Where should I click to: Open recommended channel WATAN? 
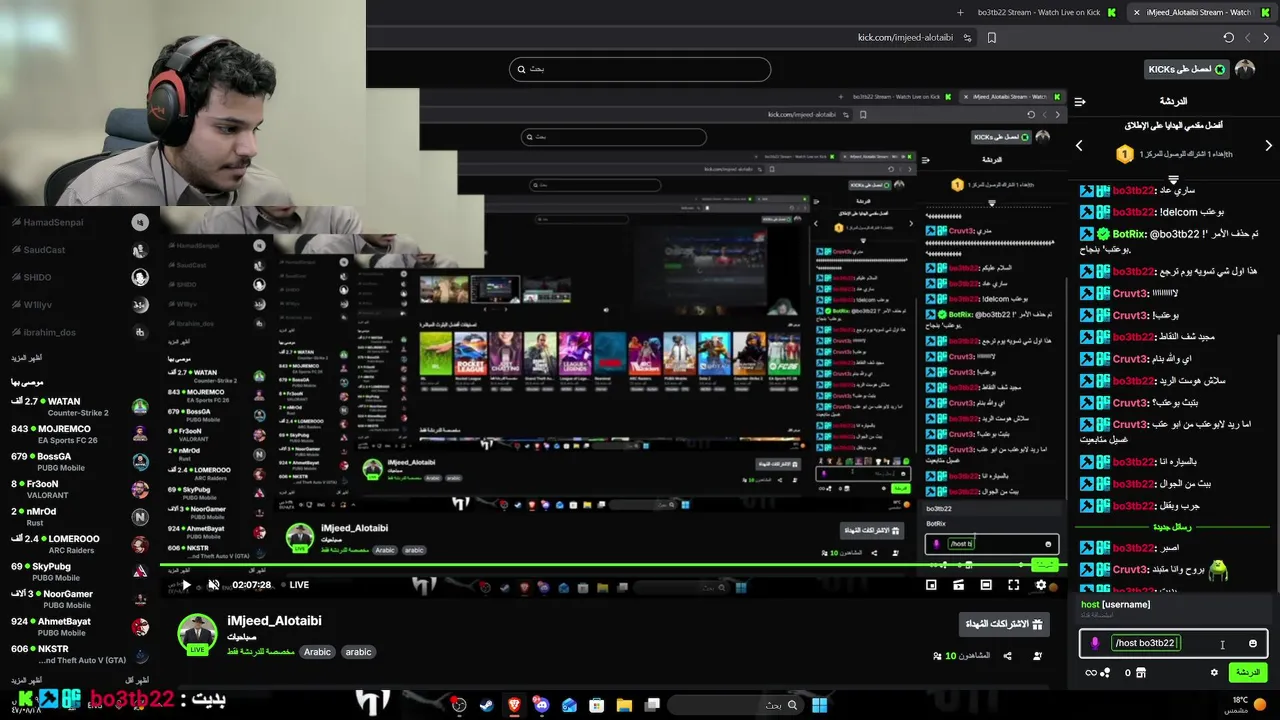(x=80, y=407)
